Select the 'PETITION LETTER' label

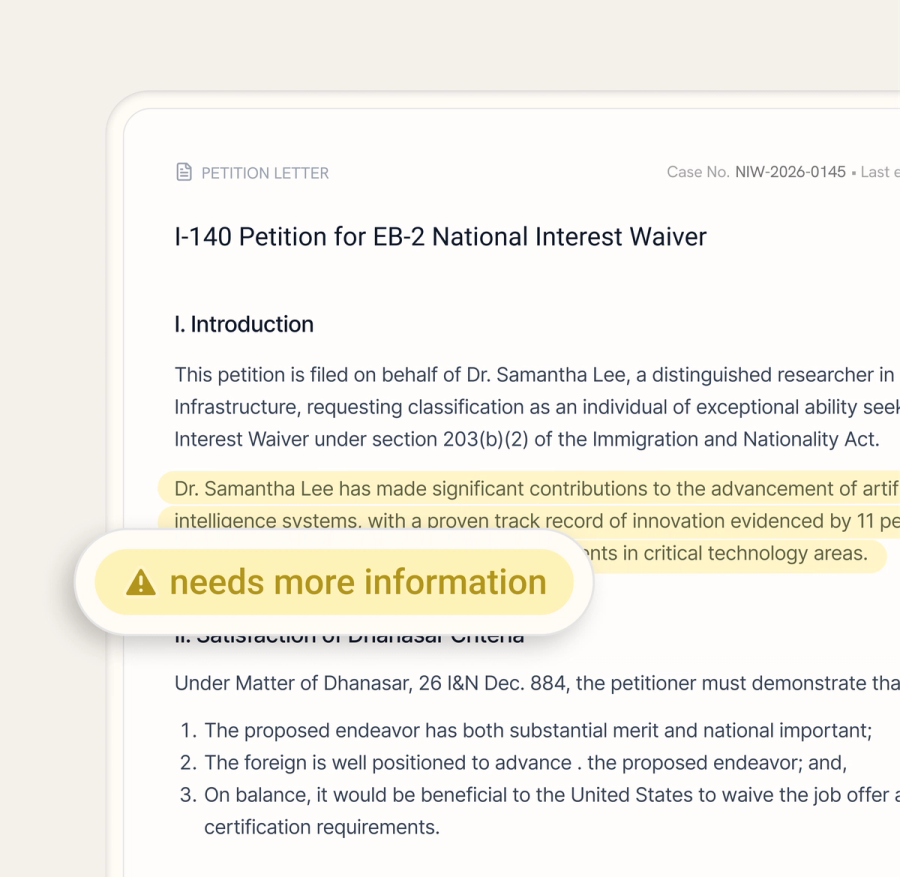coord(265,173)
